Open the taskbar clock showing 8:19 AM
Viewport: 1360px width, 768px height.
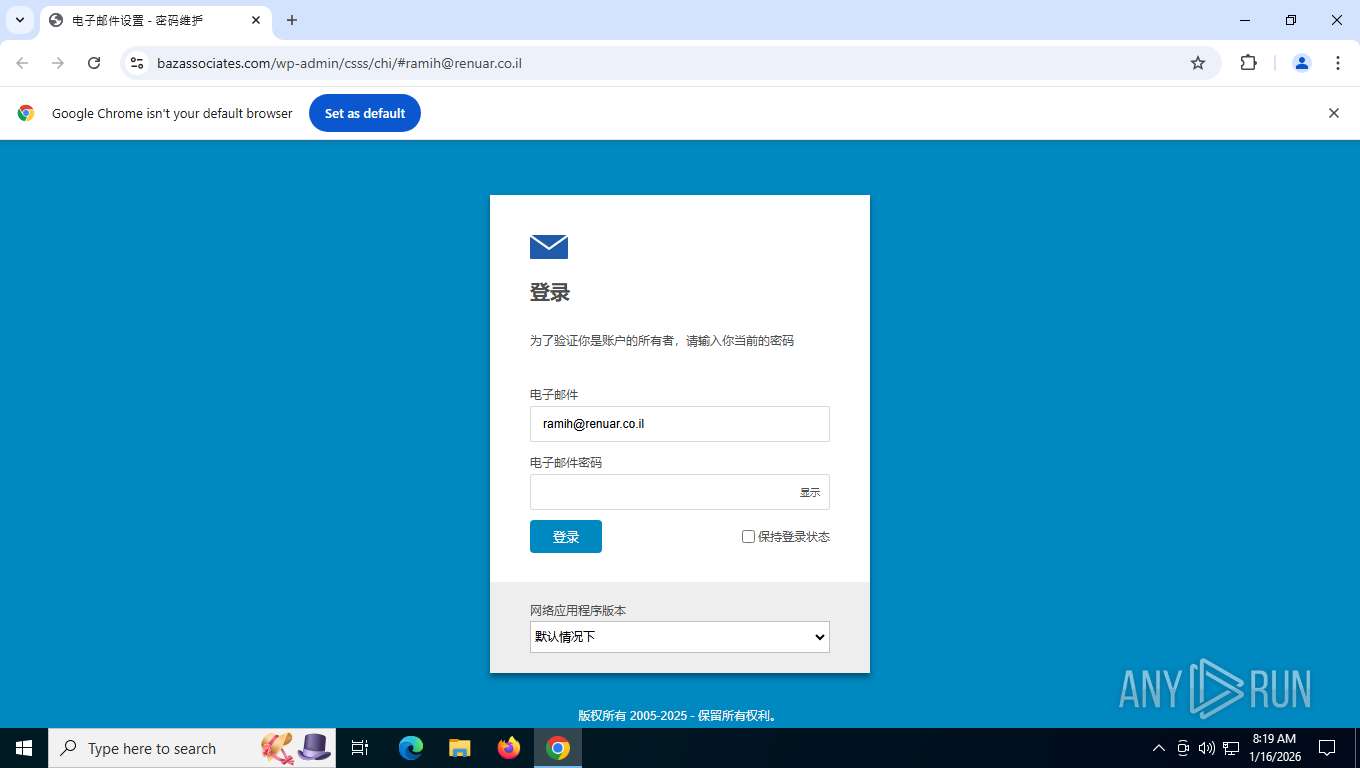1274,748
